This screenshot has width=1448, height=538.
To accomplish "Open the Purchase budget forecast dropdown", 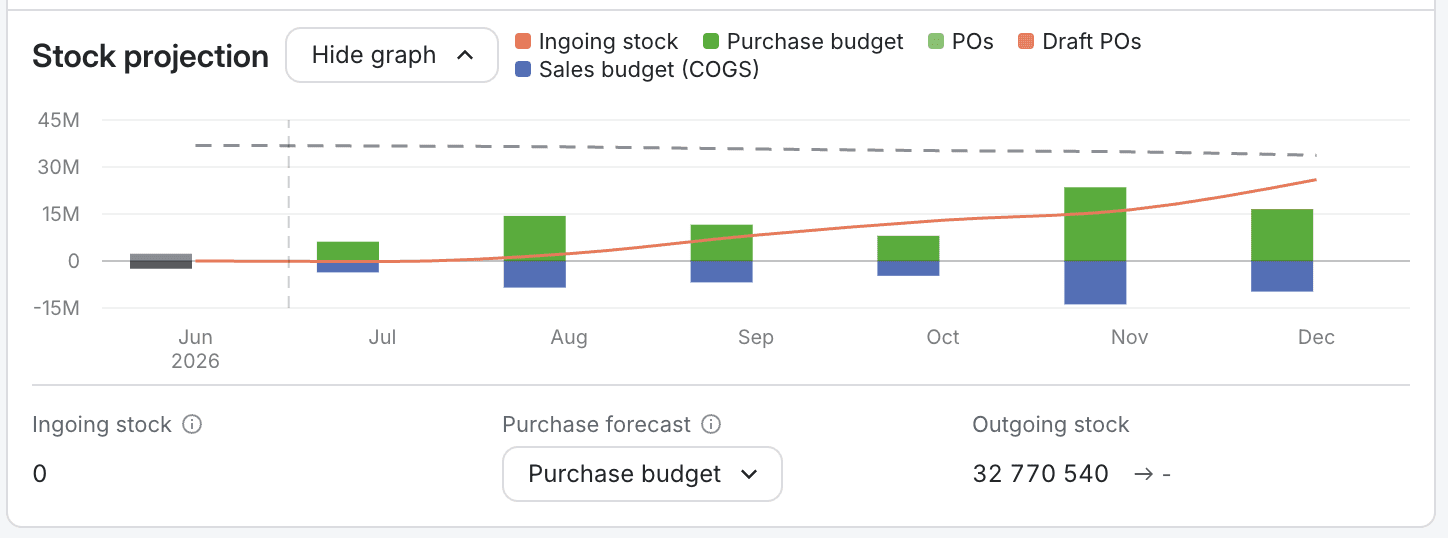I will (642, 473).
